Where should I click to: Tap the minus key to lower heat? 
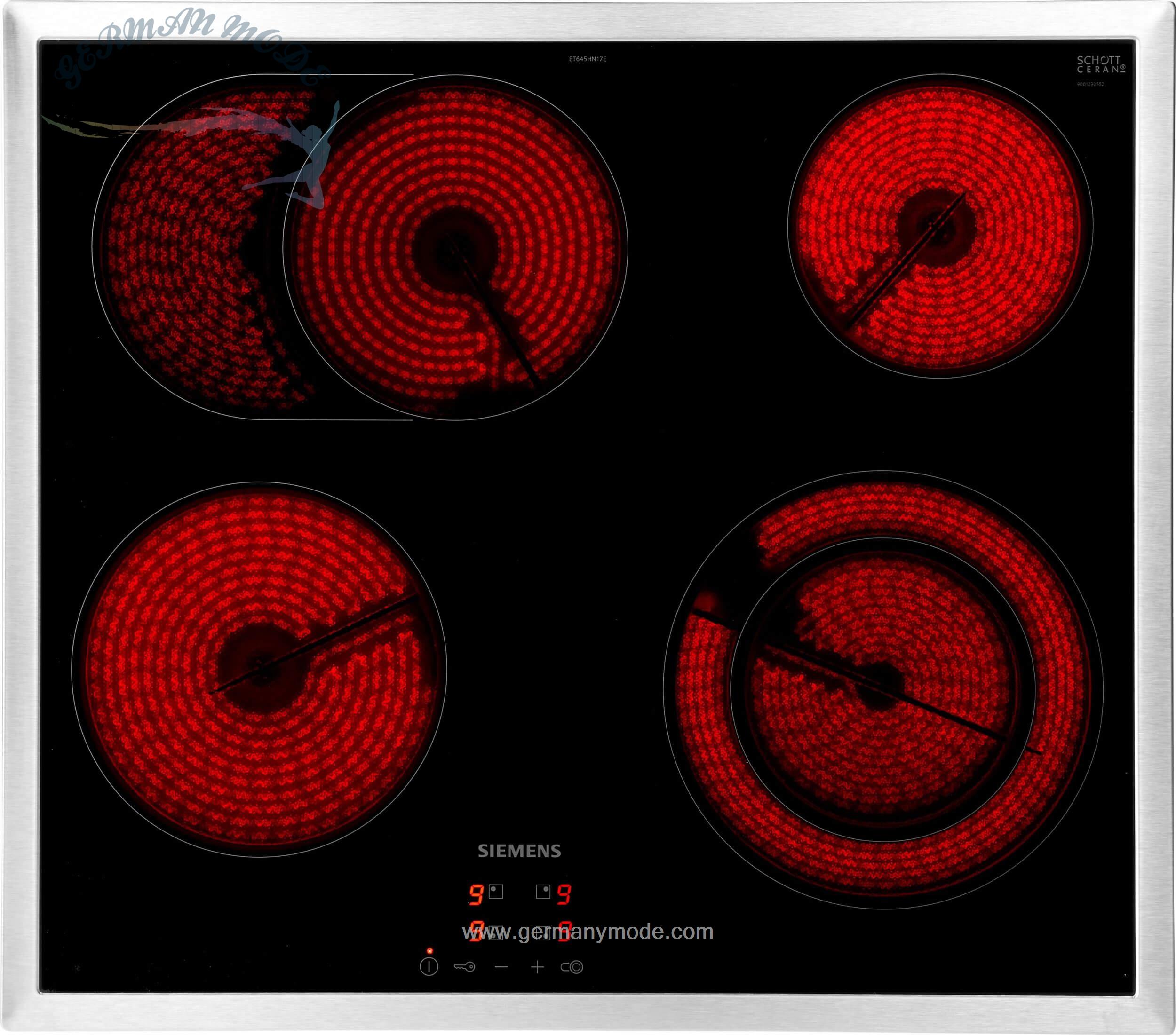tap(501, 968)
